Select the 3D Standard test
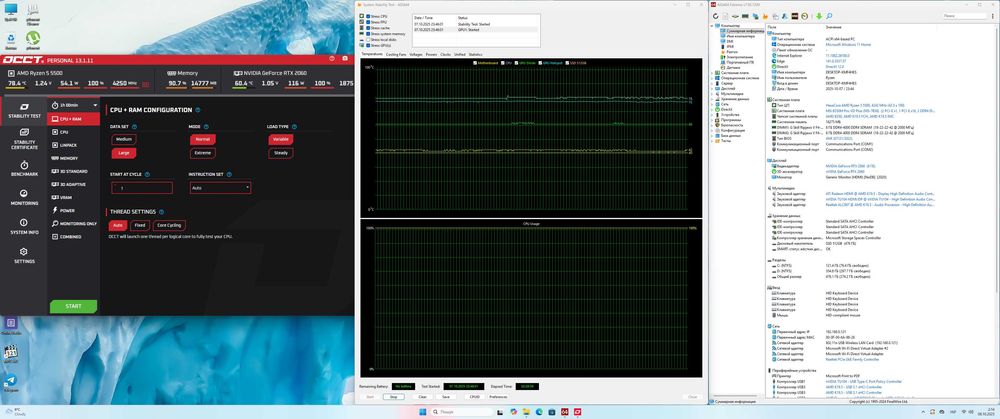 (74, 171)
